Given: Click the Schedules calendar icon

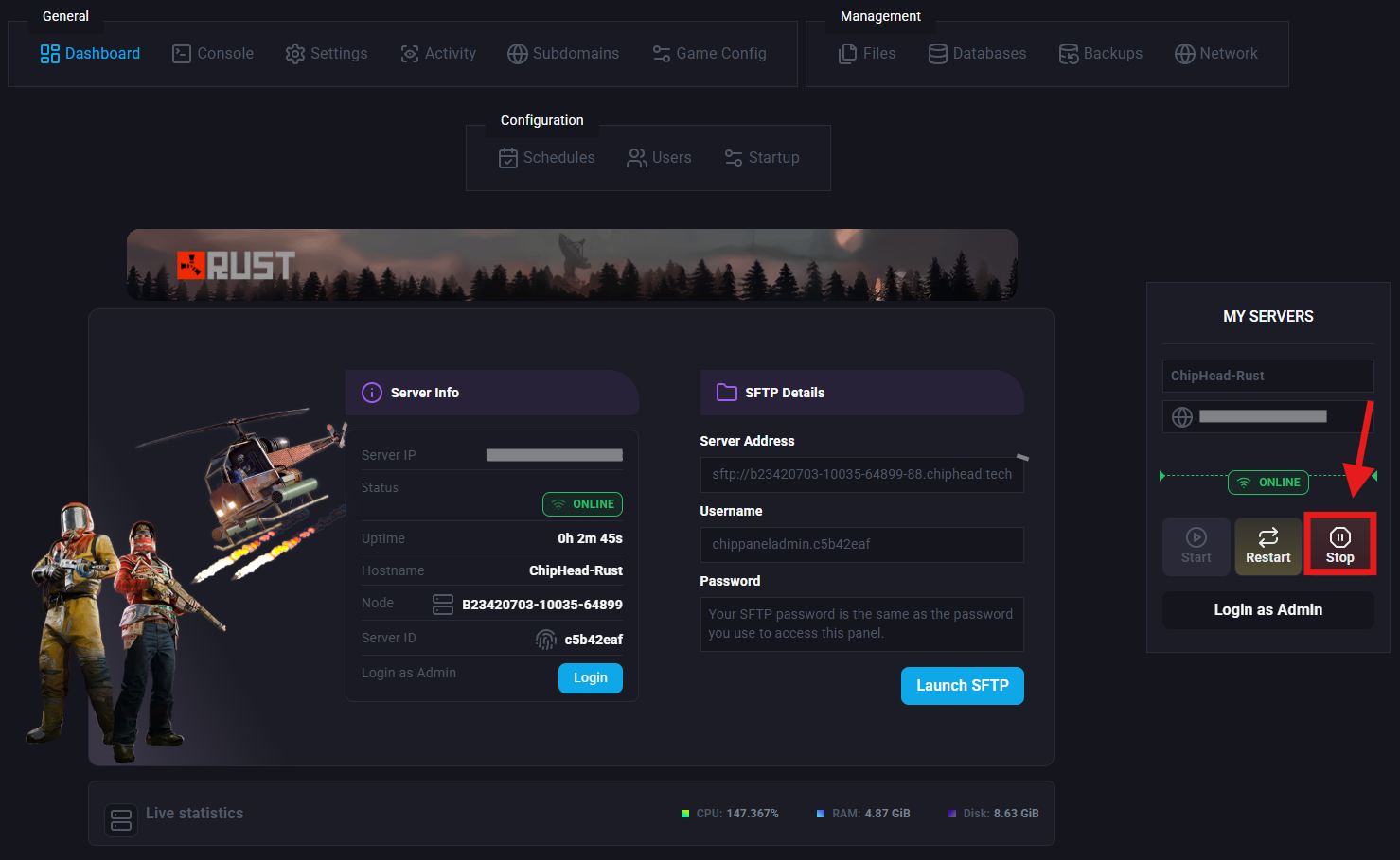Looking at the screenshot, I should click(x=508, y=158).
